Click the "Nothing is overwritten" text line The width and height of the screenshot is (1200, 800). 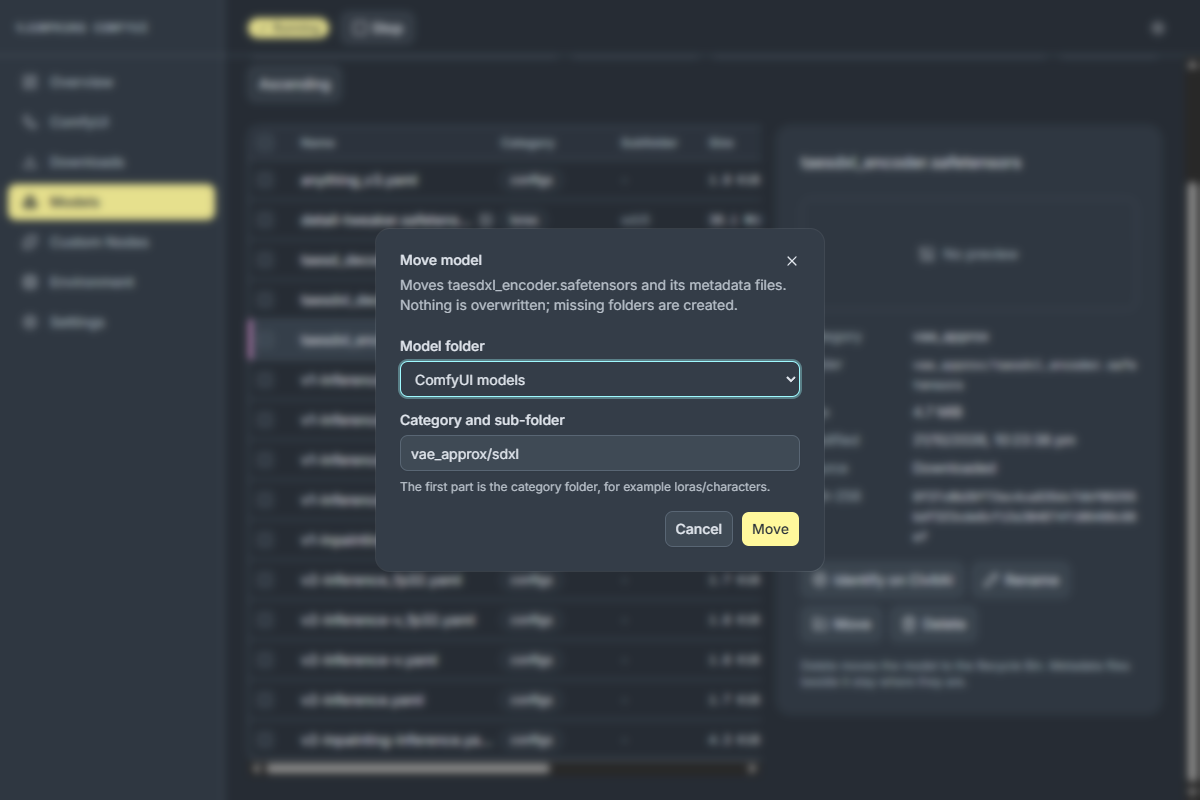(x=569, y=305)
